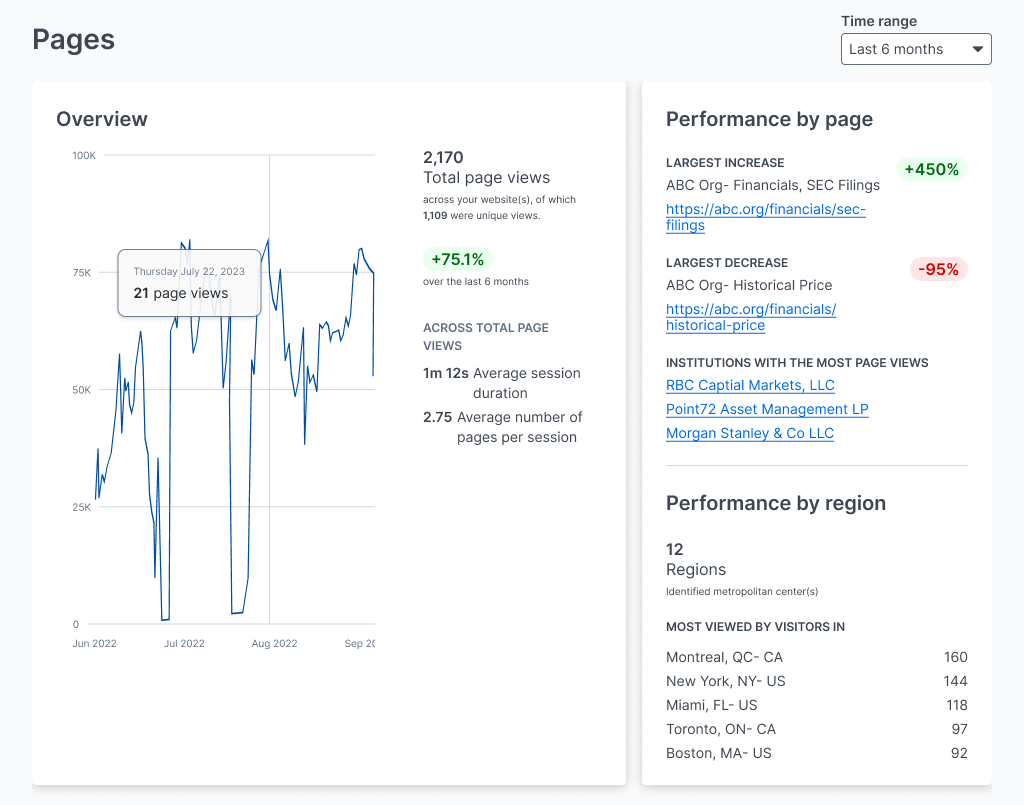Image resolution: width=1024 pixels, height=805 pixels.
Task: Click RBC Captial Markets, LLC institution link
Action: 750,385
